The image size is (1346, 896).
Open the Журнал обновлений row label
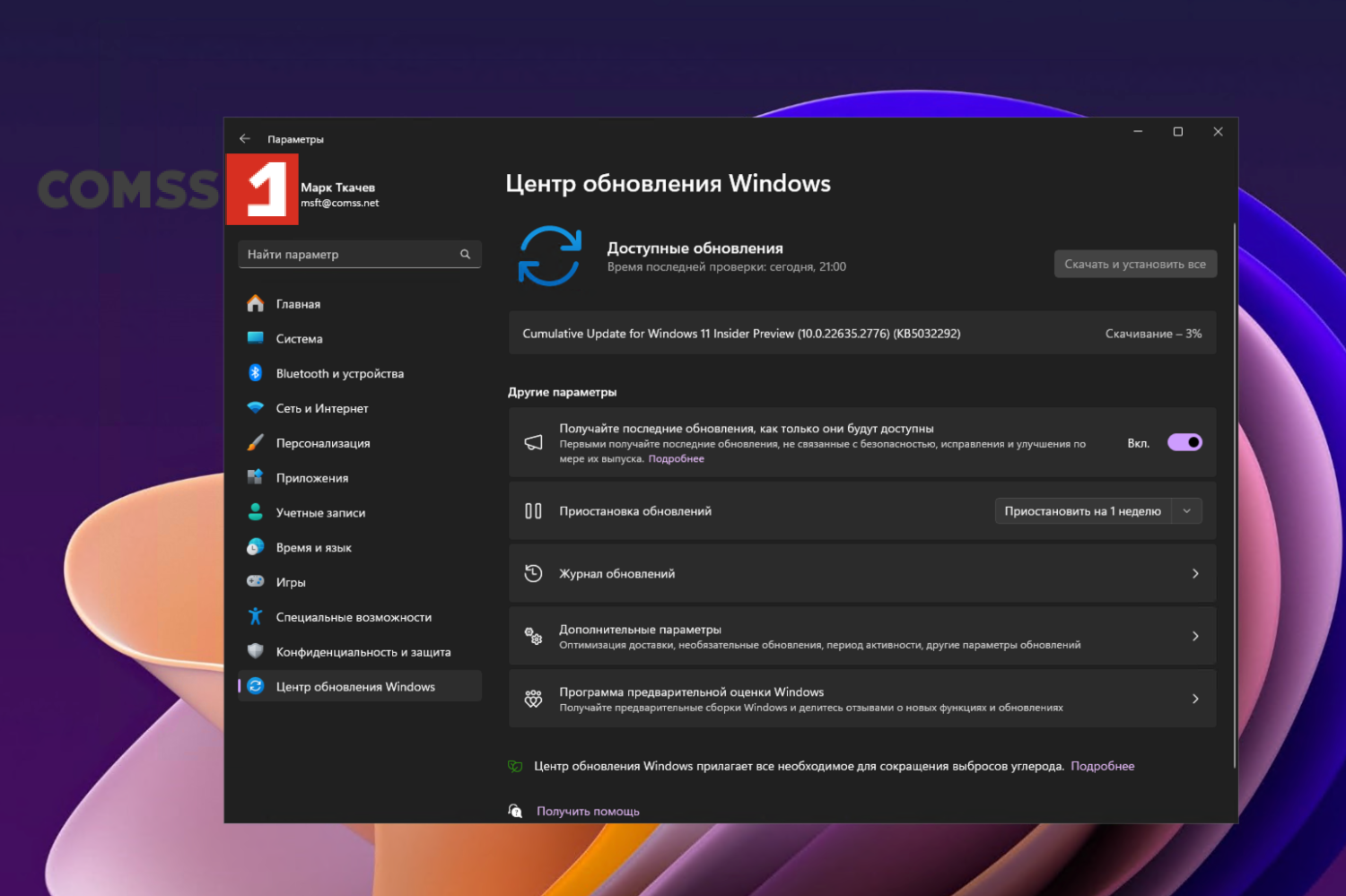(617, 574)
